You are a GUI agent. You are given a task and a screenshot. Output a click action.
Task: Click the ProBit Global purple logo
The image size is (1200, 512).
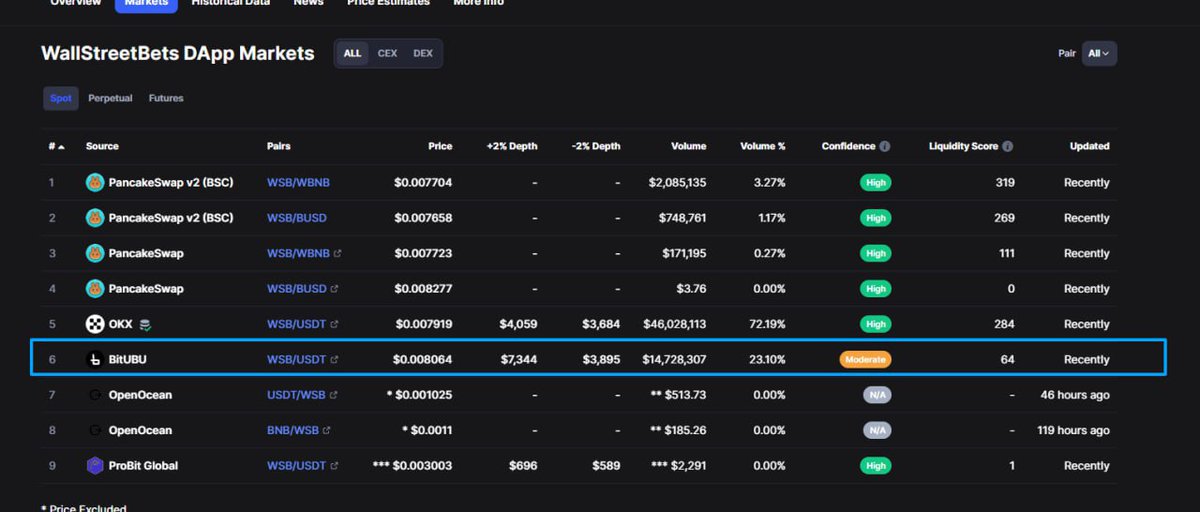tap(95, 466)
